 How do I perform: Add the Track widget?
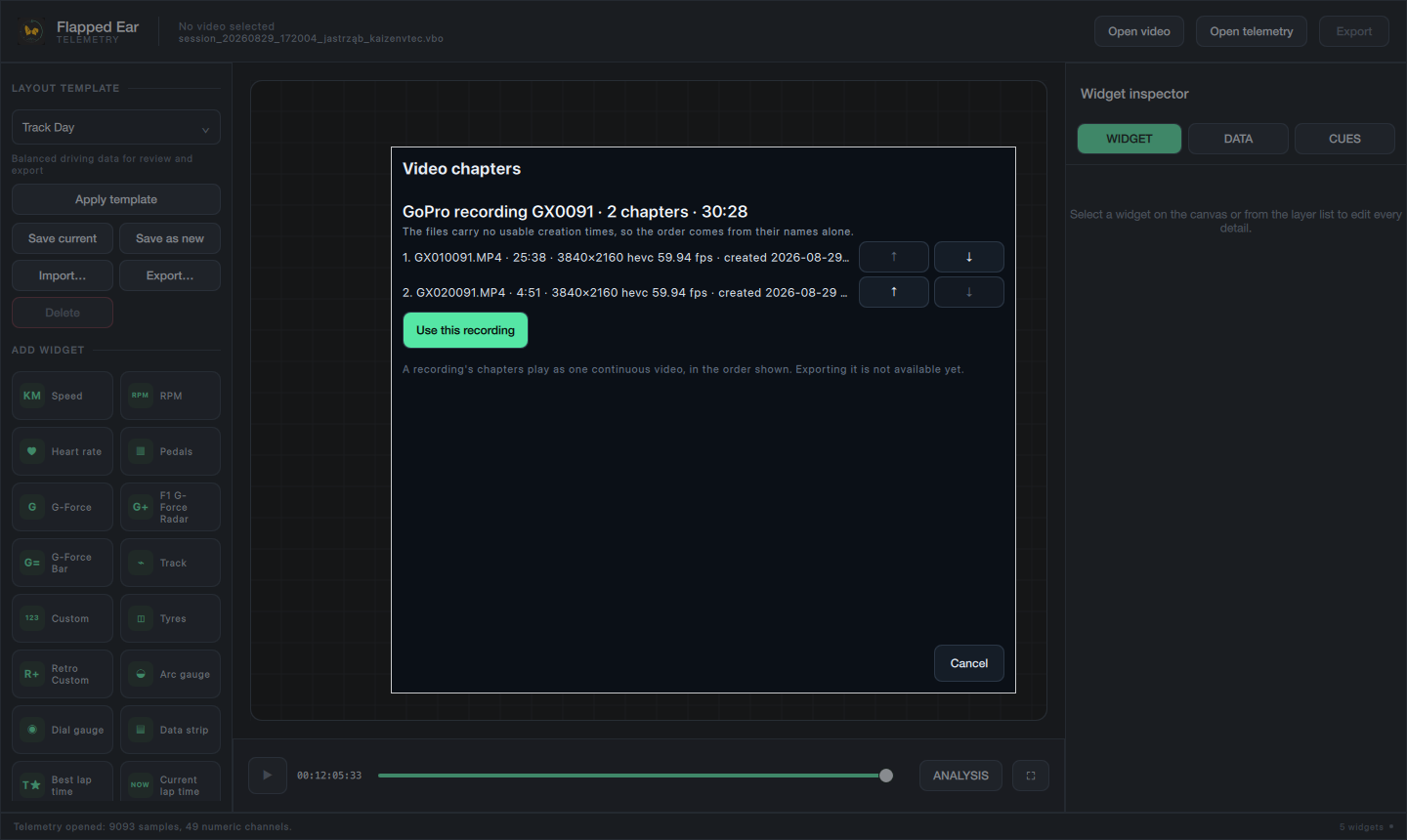tap(170, 563)
